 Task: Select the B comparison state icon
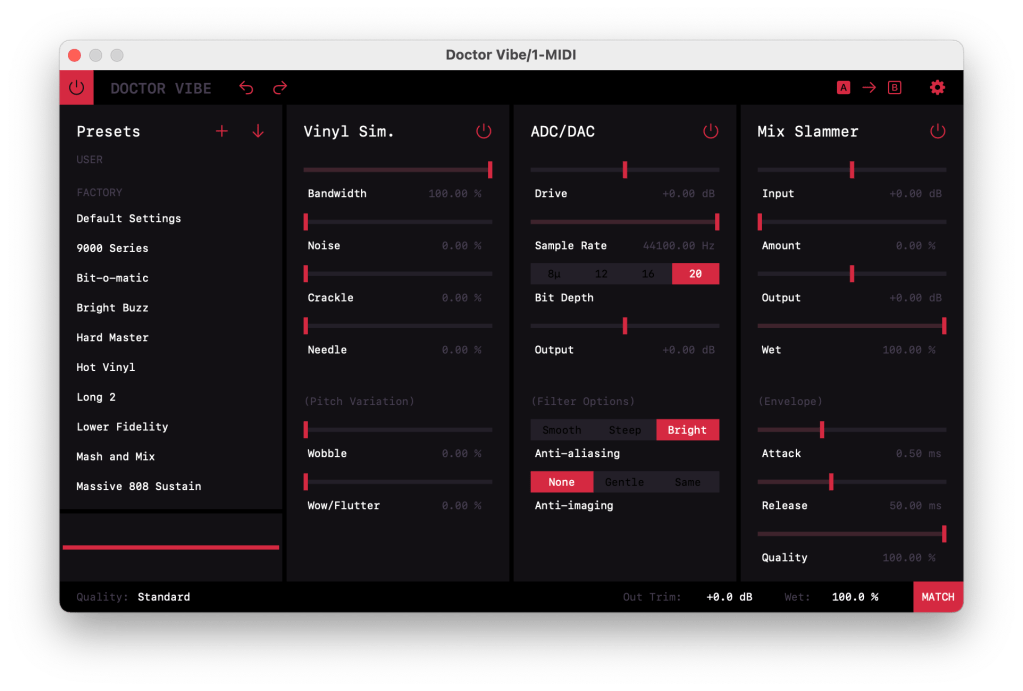point(894,88)
